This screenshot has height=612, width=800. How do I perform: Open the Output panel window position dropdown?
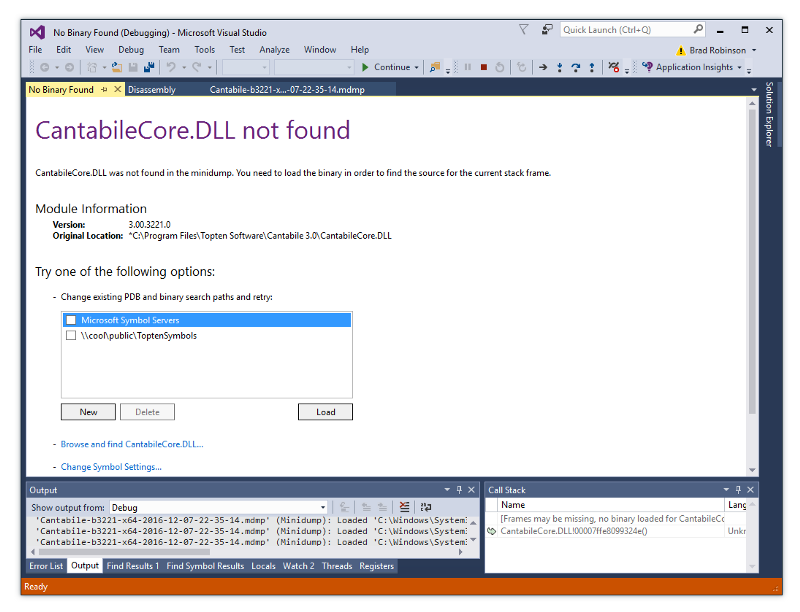447,490
